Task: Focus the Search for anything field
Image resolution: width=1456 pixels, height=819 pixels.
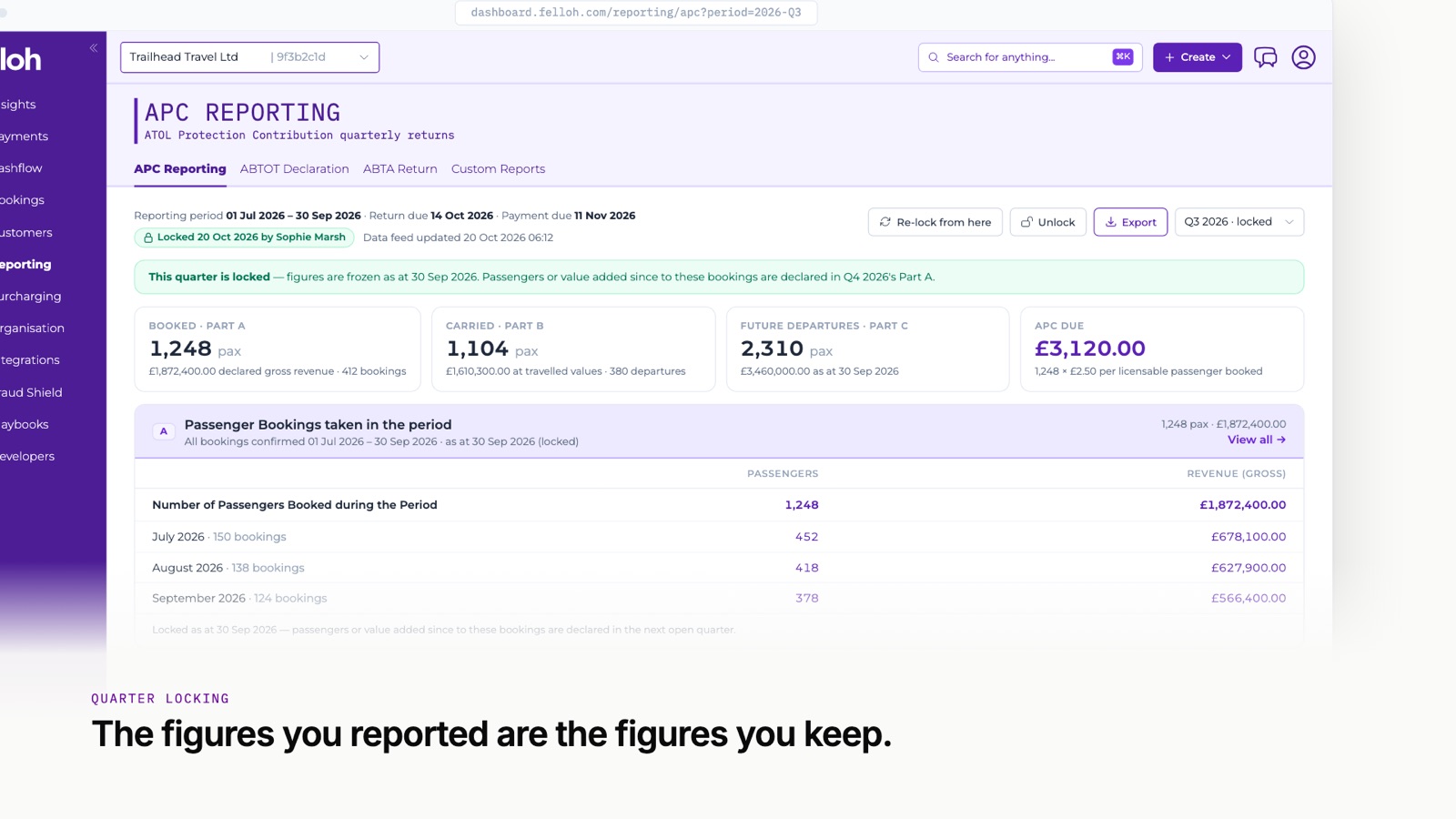Action: click(1029, 57)
